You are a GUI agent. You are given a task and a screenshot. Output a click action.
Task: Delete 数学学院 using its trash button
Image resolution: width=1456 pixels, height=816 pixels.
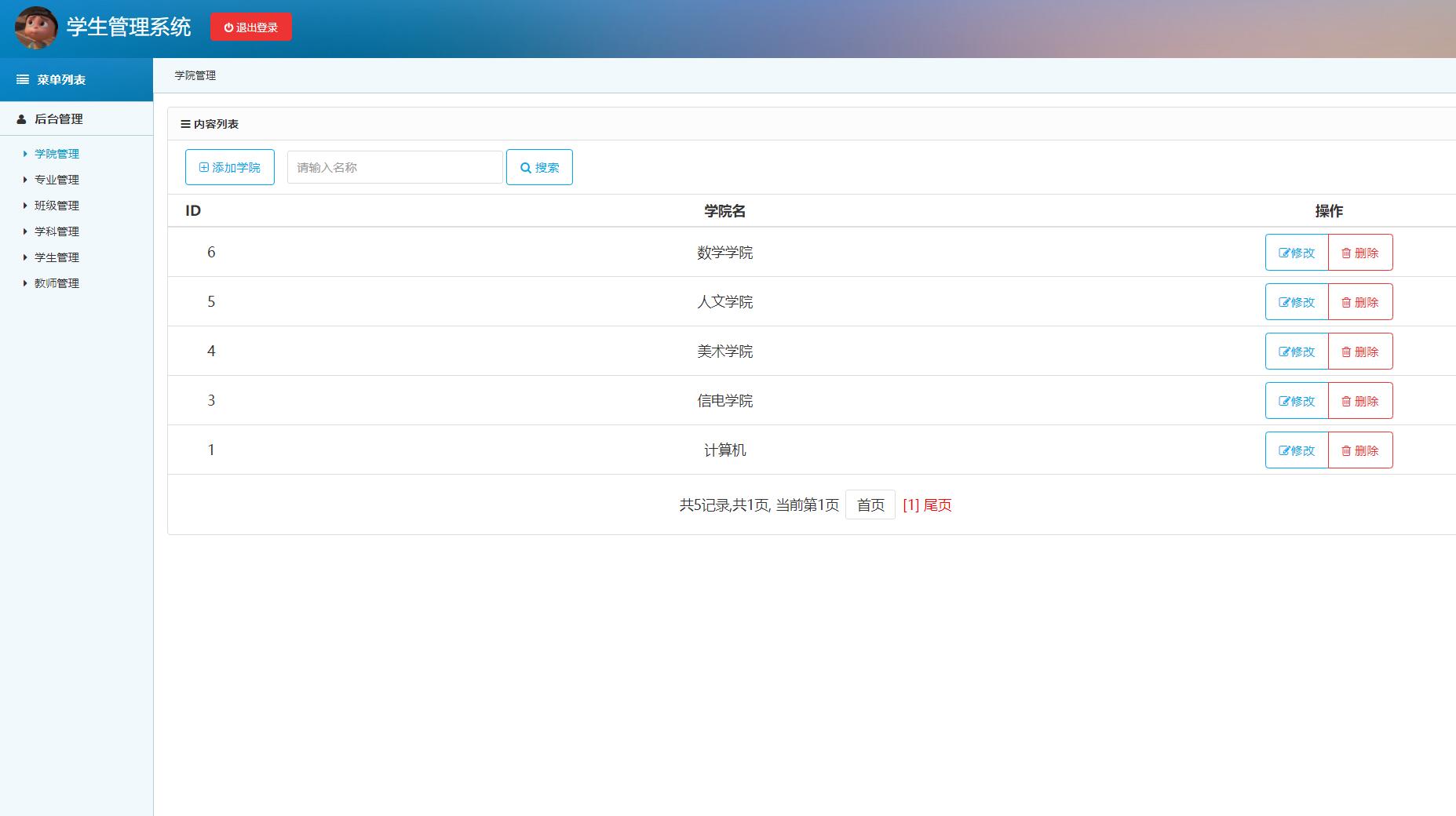tap(1360, 253)
